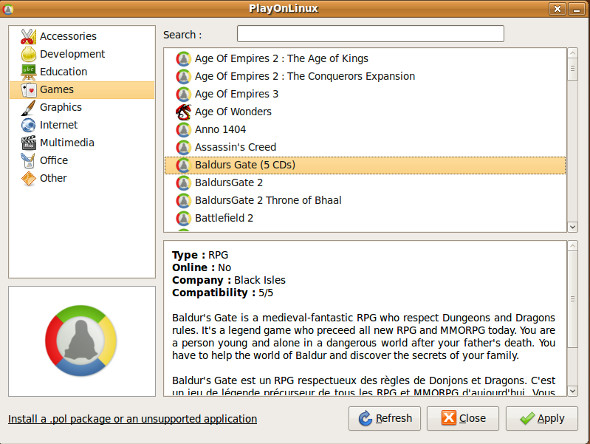Close the PlayOnLinux window with X
Image resolution: width=590 pixels, height=444 pixels.
557,9
